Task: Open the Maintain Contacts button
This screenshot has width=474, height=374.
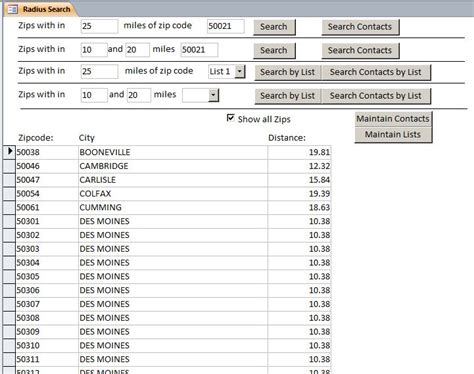Action: pos(393,119)
